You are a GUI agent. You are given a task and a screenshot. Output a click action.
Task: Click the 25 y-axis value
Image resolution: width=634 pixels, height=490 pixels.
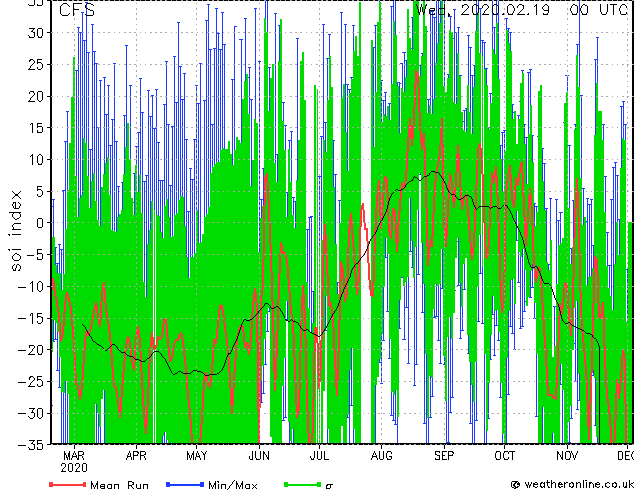click(x=36, y=64)
